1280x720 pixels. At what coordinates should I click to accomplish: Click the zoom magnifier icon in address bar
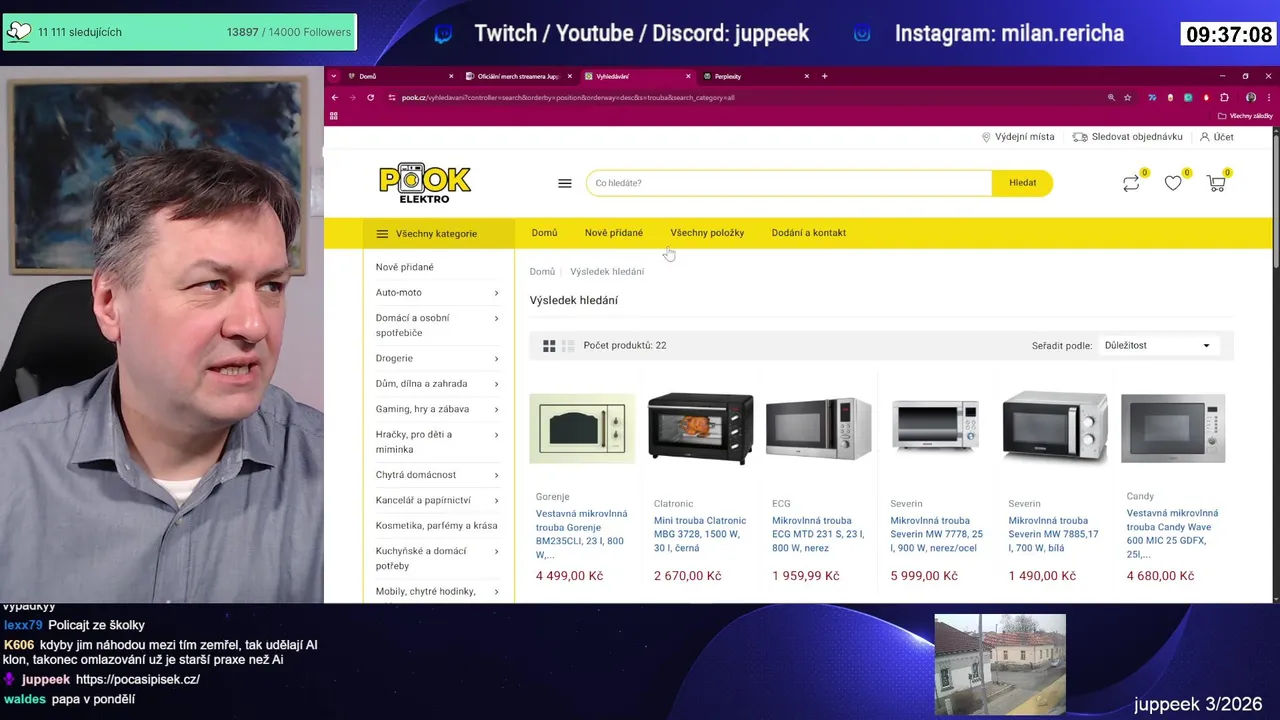coord(1111,97)
